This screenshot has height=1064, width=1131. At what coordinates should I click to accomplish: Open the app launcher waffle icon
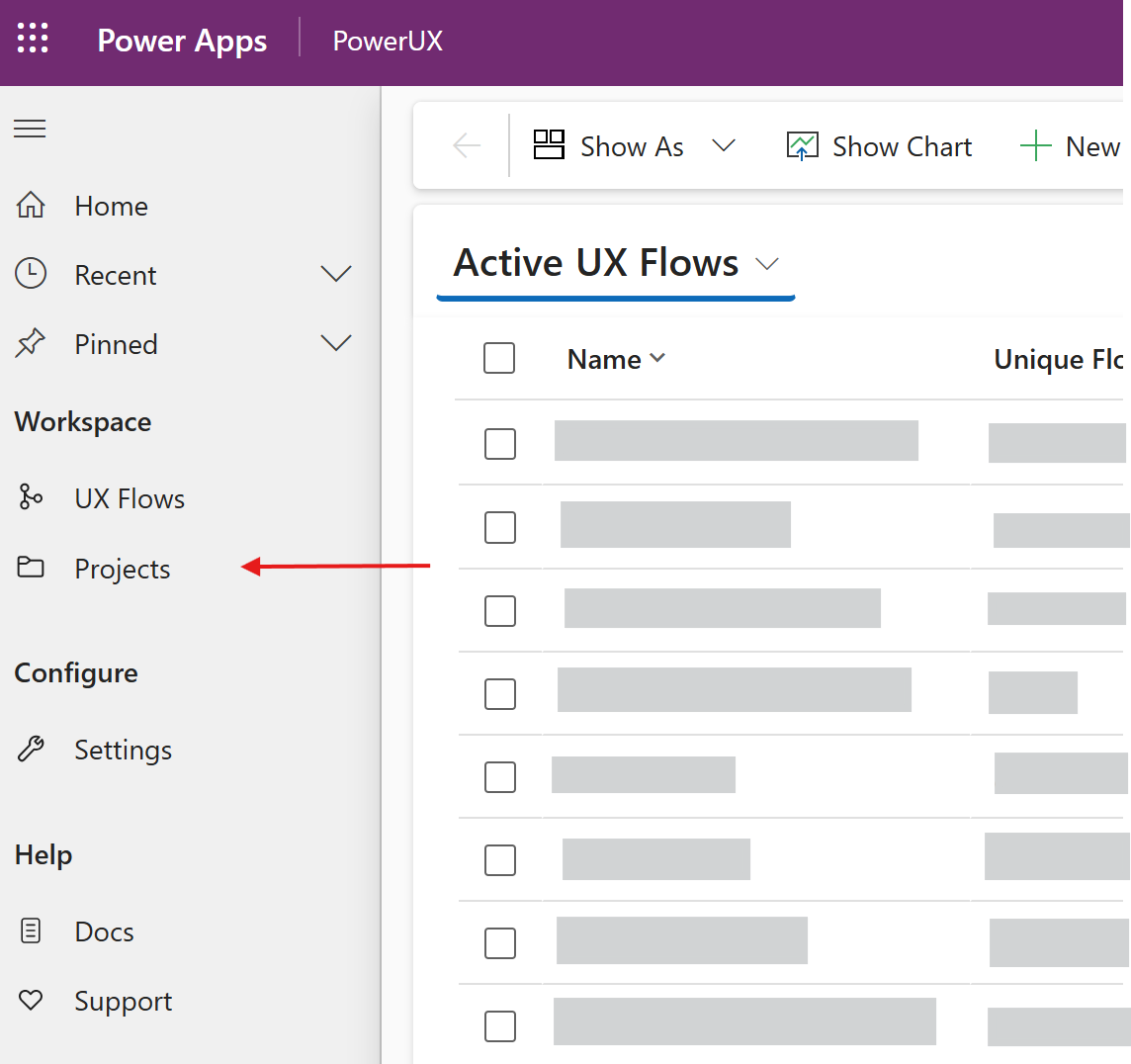[x=33, y=39]
